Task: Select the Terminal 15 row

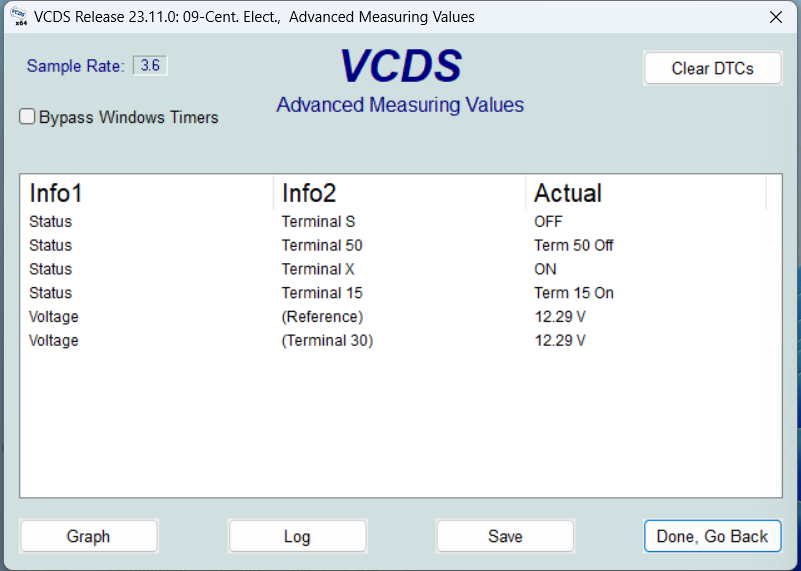Action: [x=400, y=293]
